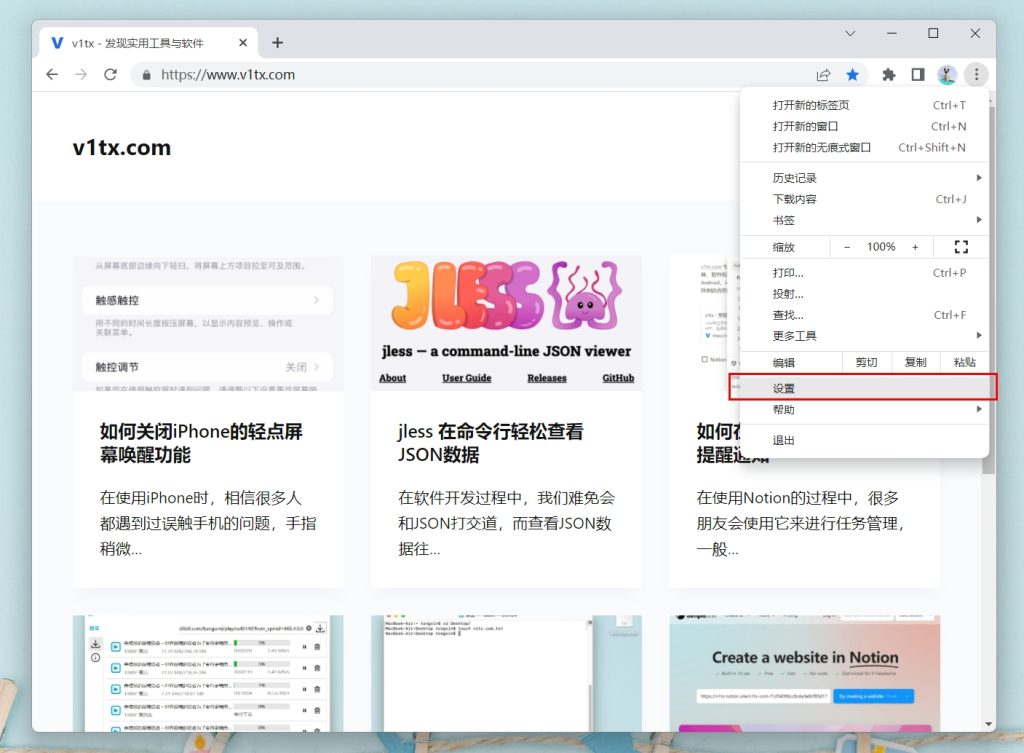Click the 100% zoom level value
This screenshot has width=1024, height=753.
[x=881, y=247]
